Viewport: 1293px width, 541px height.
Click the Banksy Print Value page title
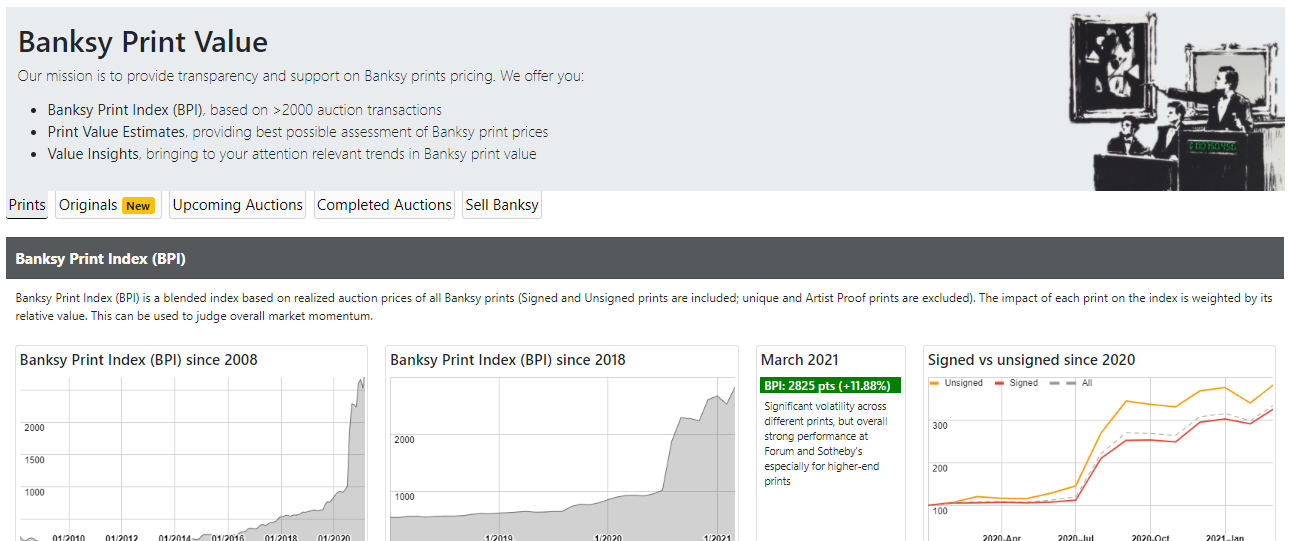pos(143,42)
